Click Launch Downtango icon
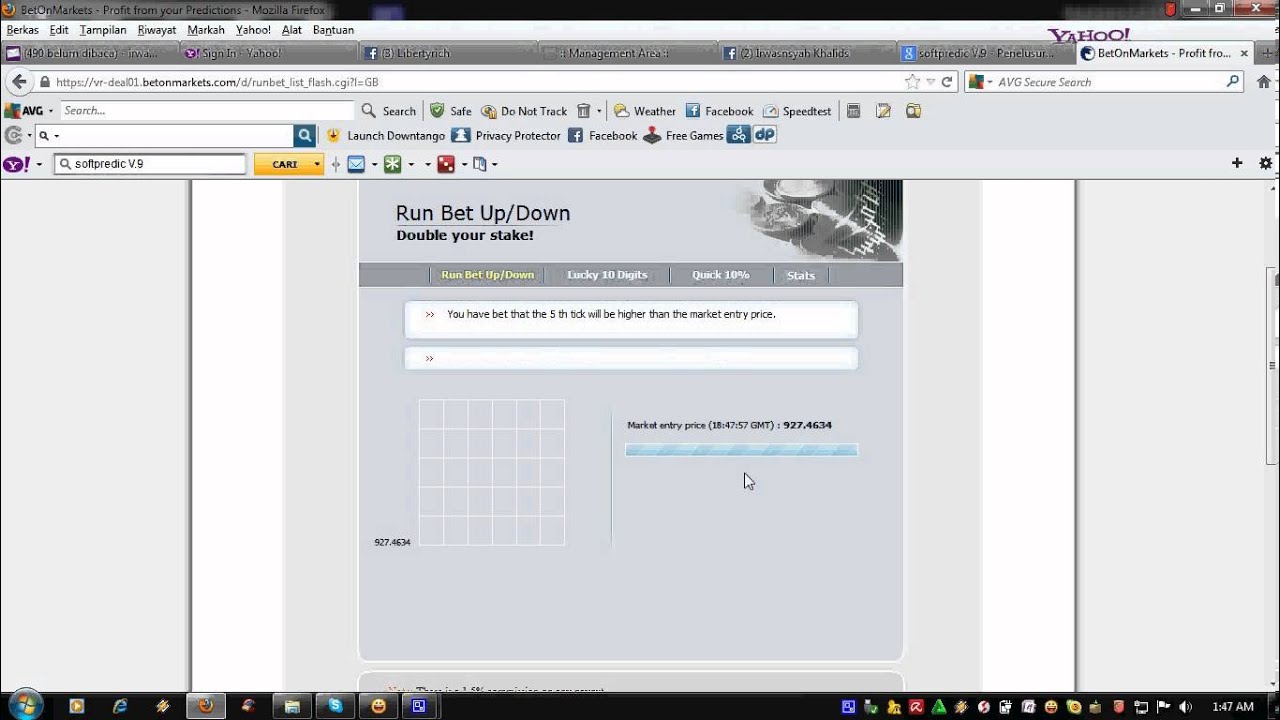 coord(333,135)
